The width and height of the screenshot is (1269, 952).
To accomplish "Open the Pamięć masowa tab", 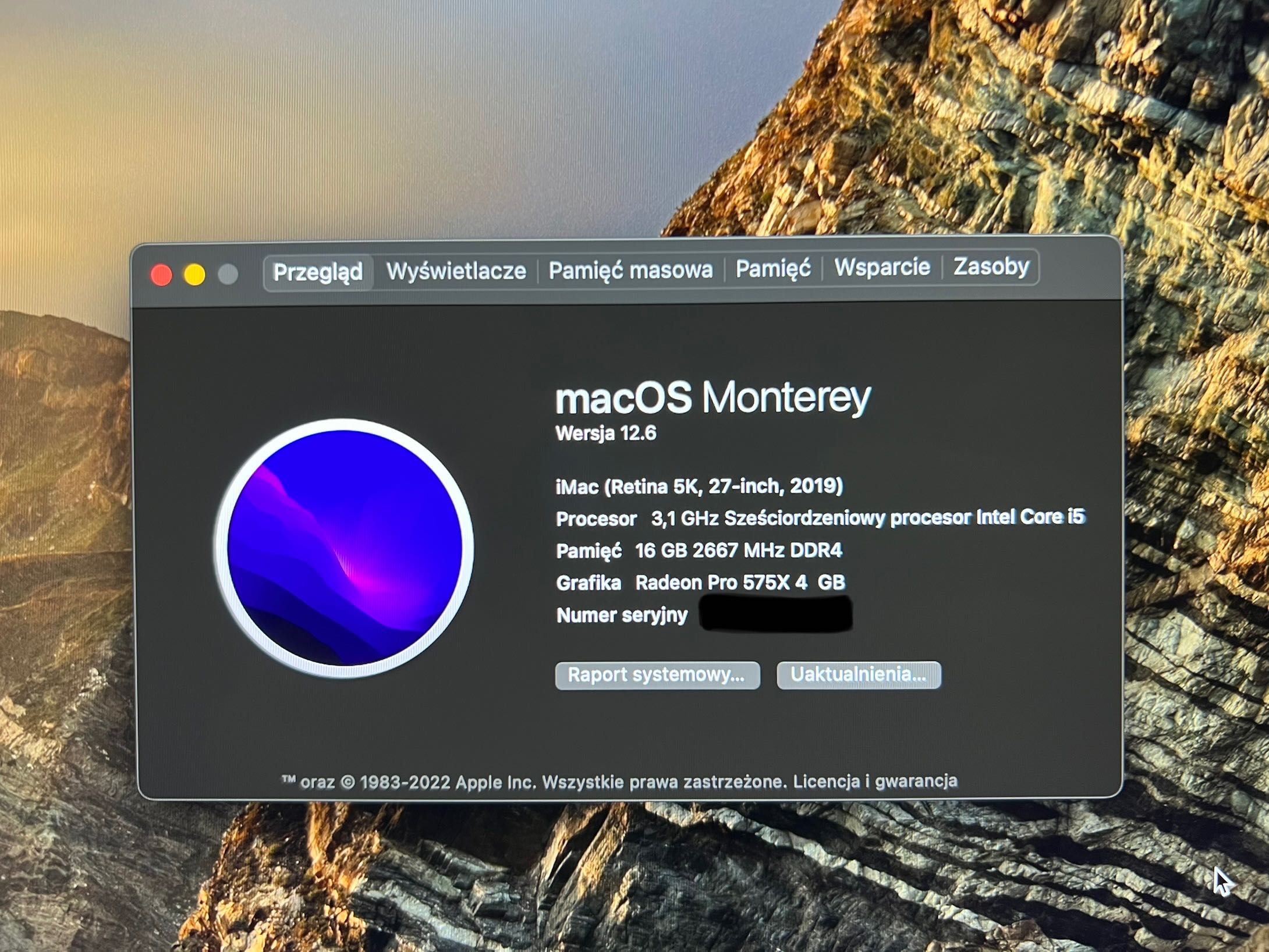I will (x=630, y=270).
